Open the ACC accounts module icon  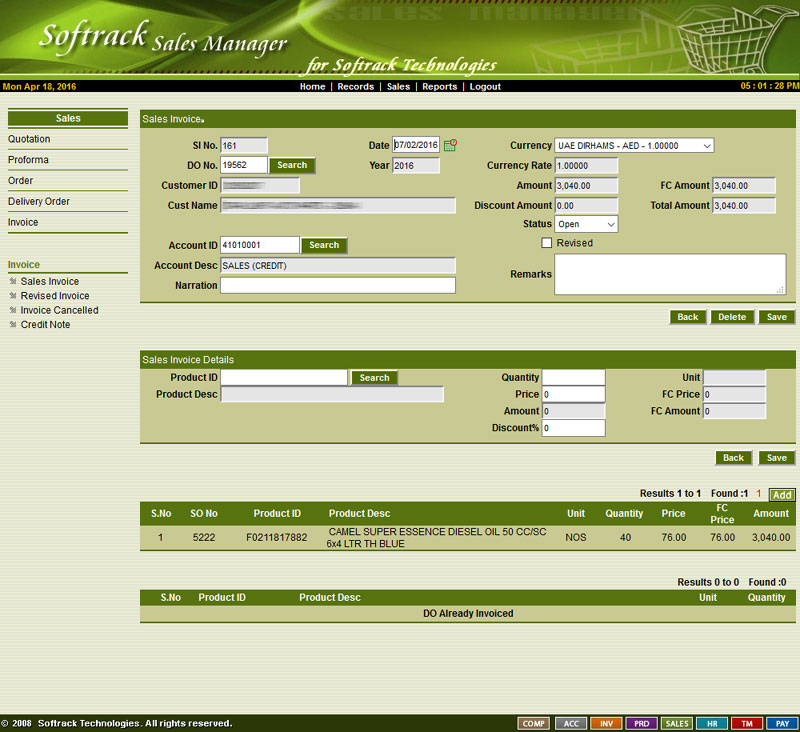[570, 723]
